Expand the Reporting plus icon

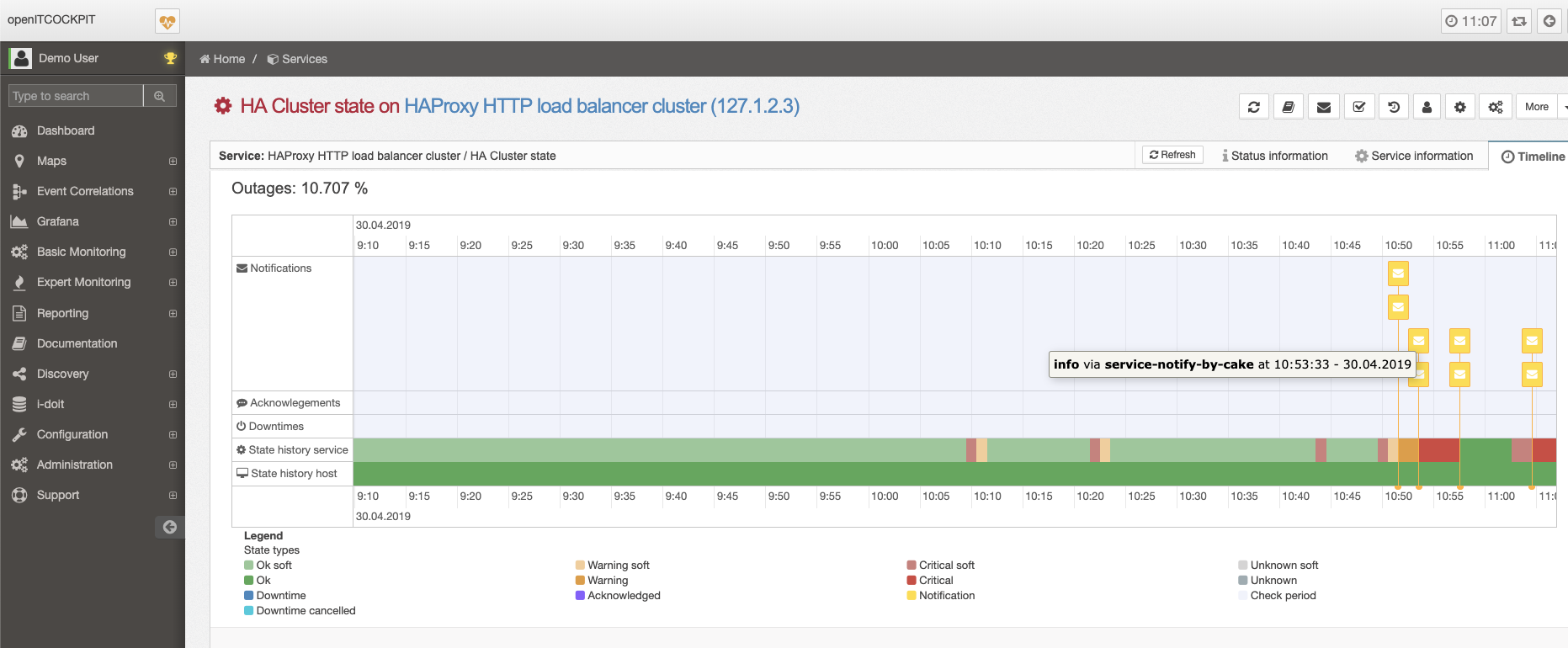tap(173, 313)
